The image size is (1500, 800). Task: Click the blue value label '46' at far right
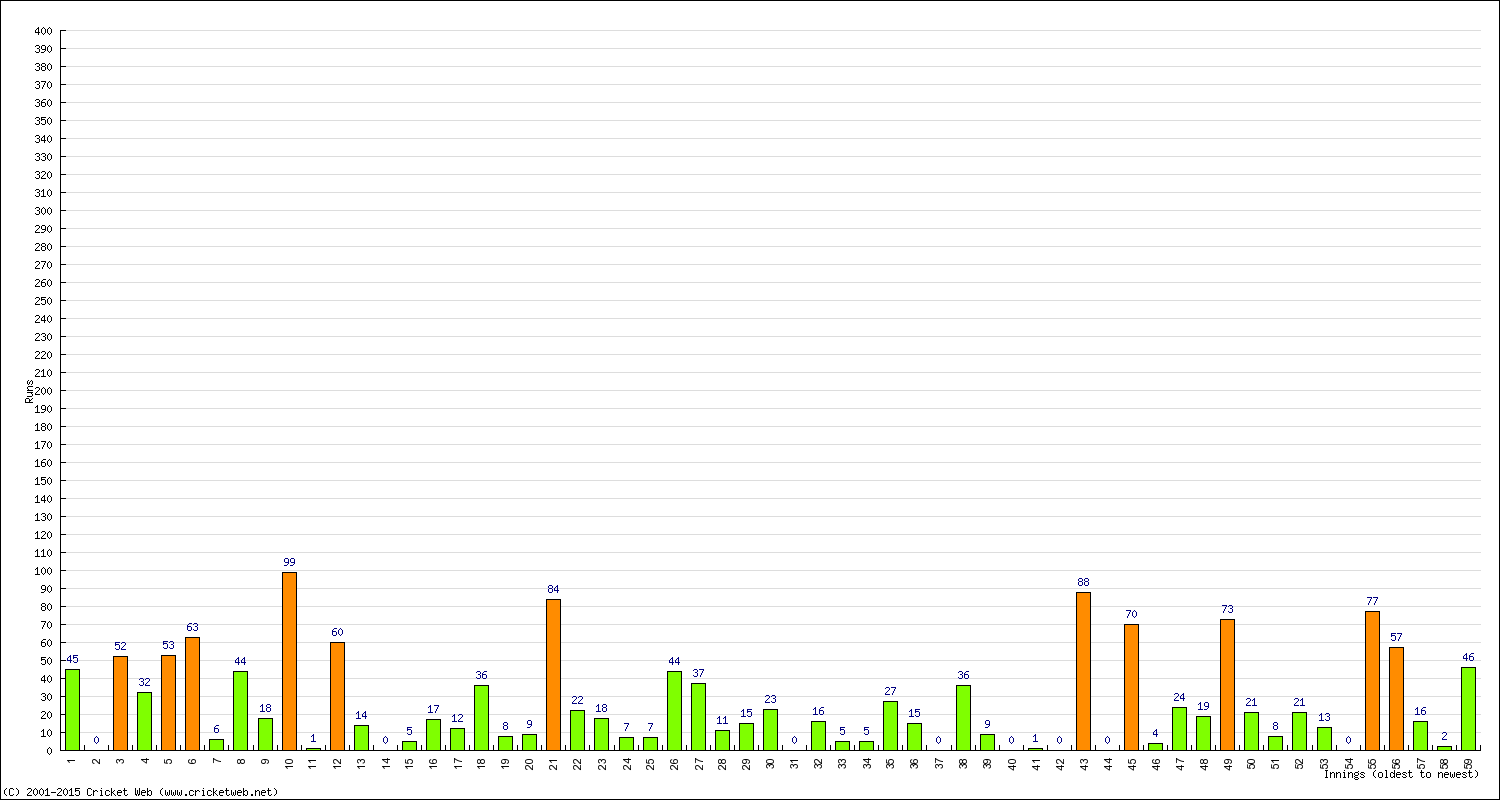(x=1468, y=658)
